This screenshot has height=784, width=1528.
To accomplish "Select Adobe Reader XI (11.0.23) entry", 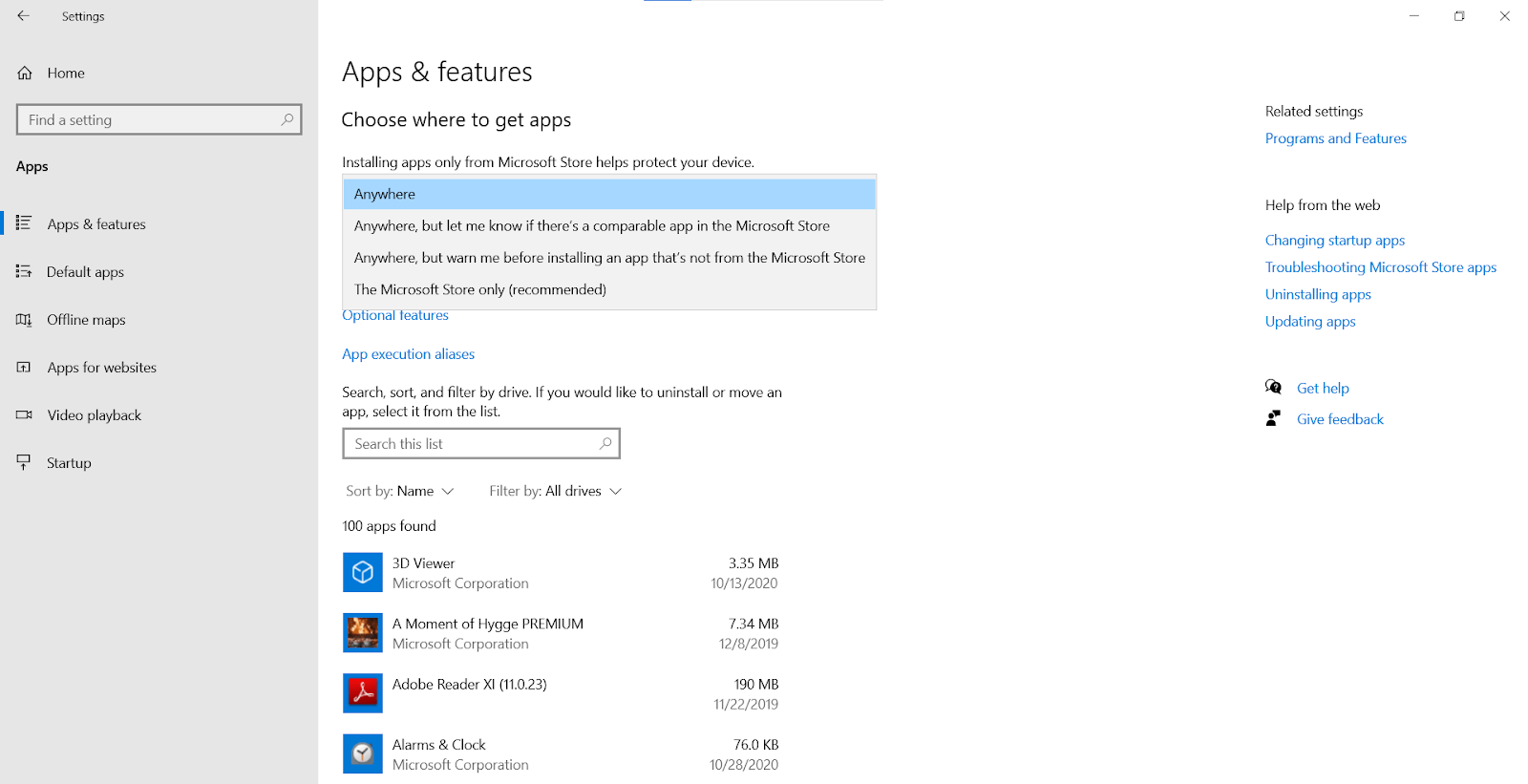I will point(562,693).
